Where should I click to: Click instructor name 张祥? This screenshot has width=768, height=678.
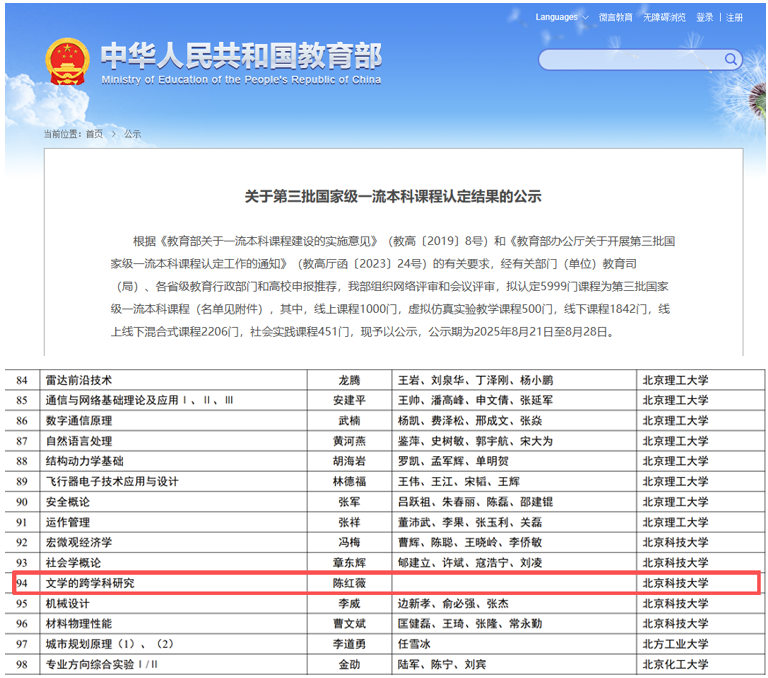[x=349, y=522]
